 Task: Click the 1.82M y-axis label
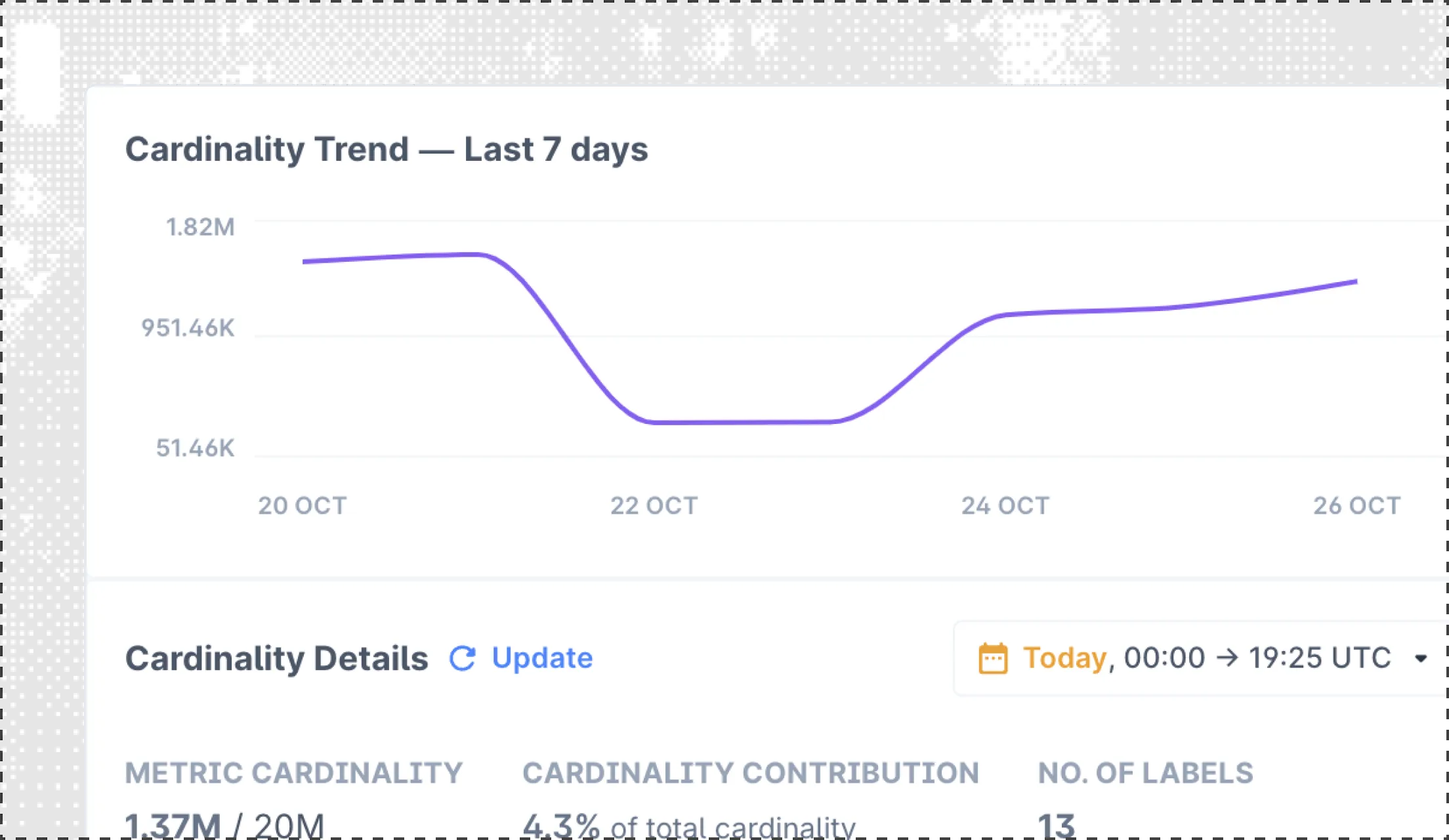200,228
